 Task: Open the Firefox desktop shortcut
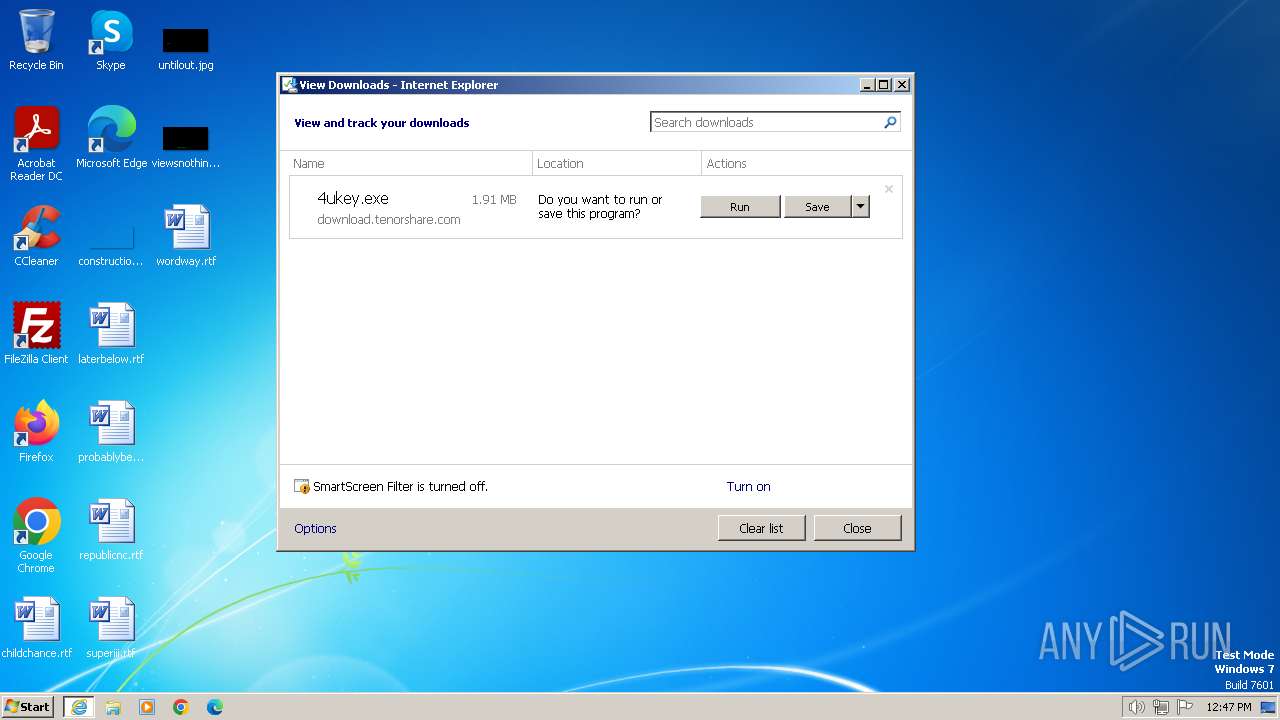[36, 432]
